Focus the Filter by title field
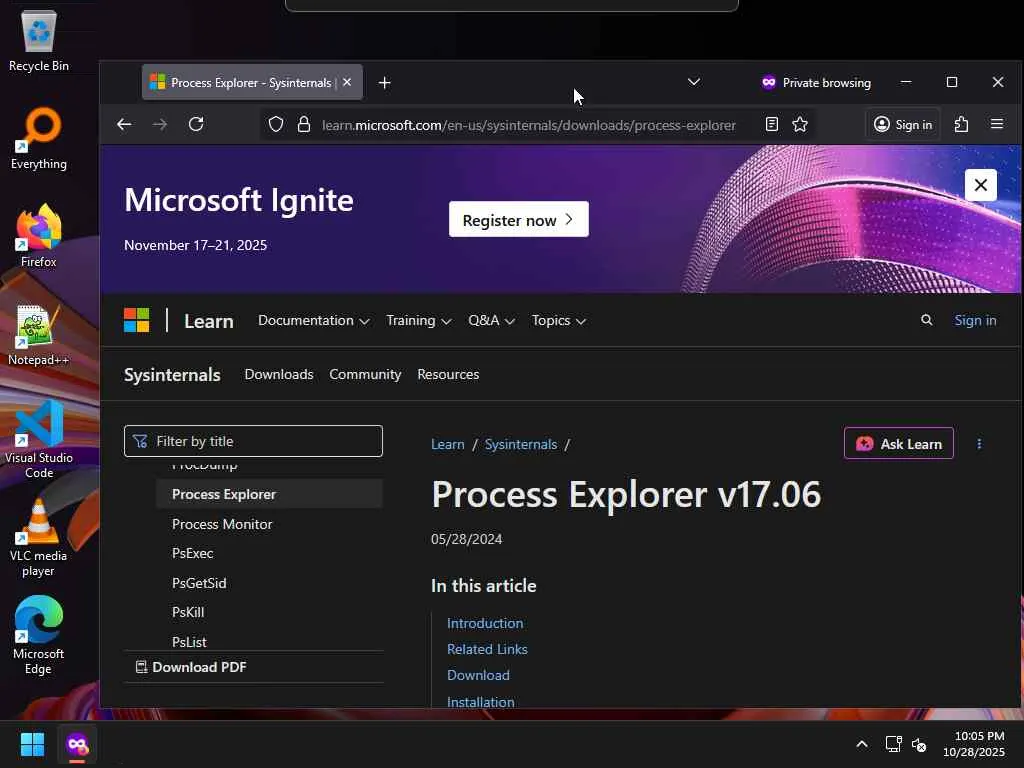 [253, 441]
